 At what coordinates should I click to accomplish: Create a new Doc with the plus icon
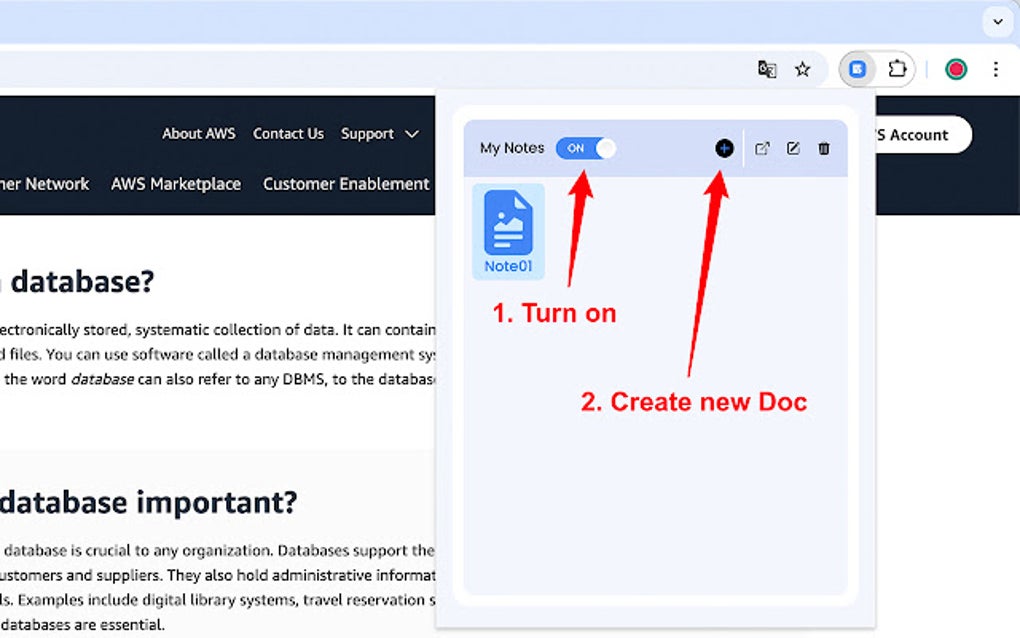[x=724, y=147]
